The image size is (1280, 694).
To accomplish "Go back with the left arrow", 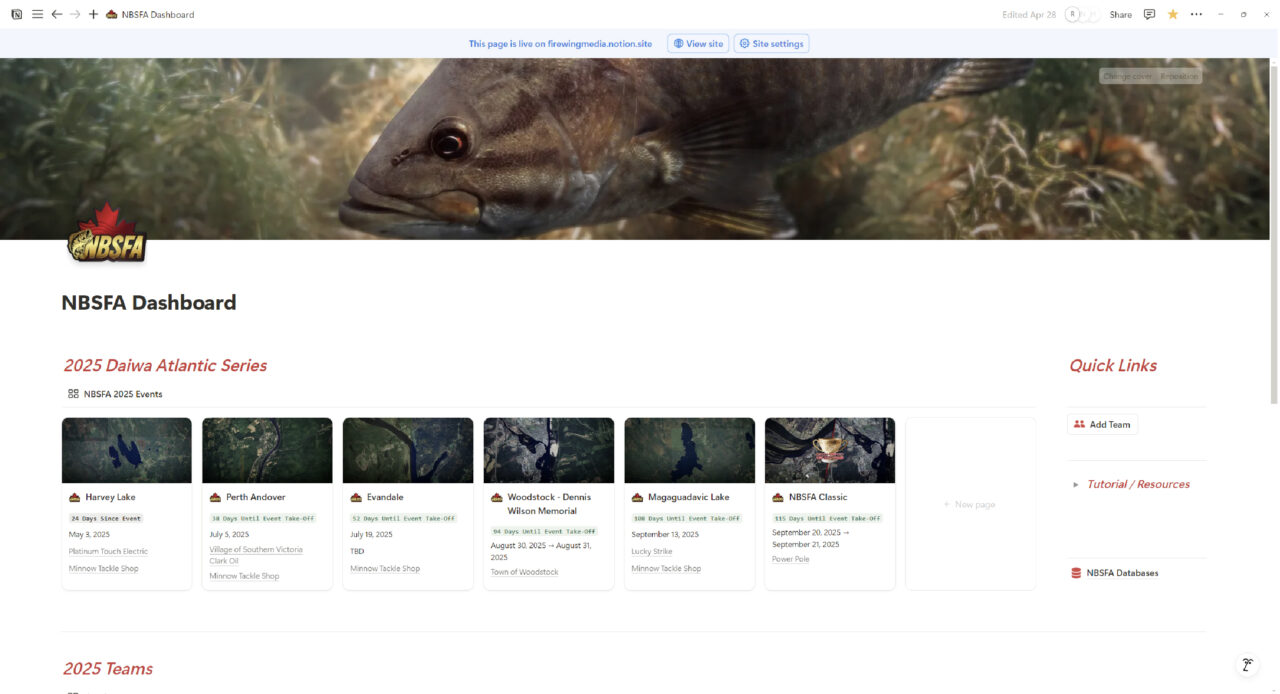I will [56, 15].
